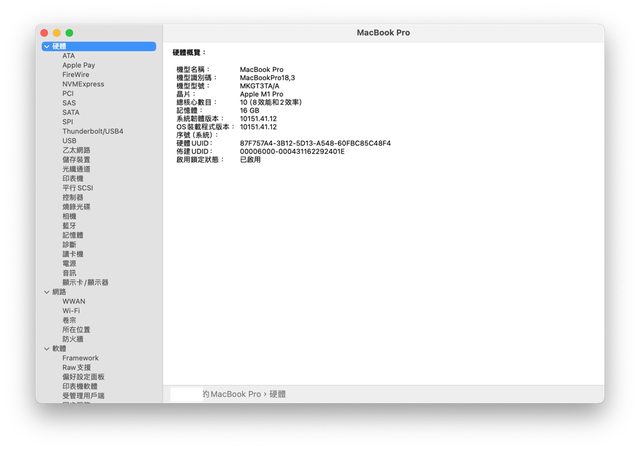Image resolution: width=640 pixels, height=450 pixels.
Task: Open the SPI entry
Action: pyautogui.click(x=68, y=122)
